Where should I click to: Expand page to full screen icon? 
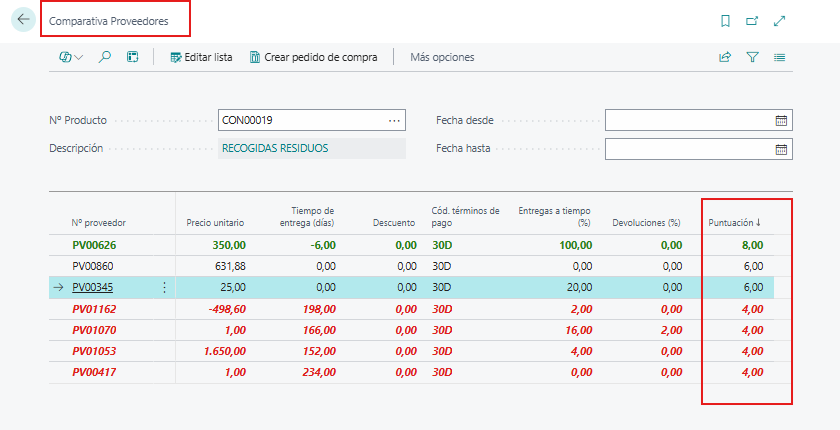[779, 21]
